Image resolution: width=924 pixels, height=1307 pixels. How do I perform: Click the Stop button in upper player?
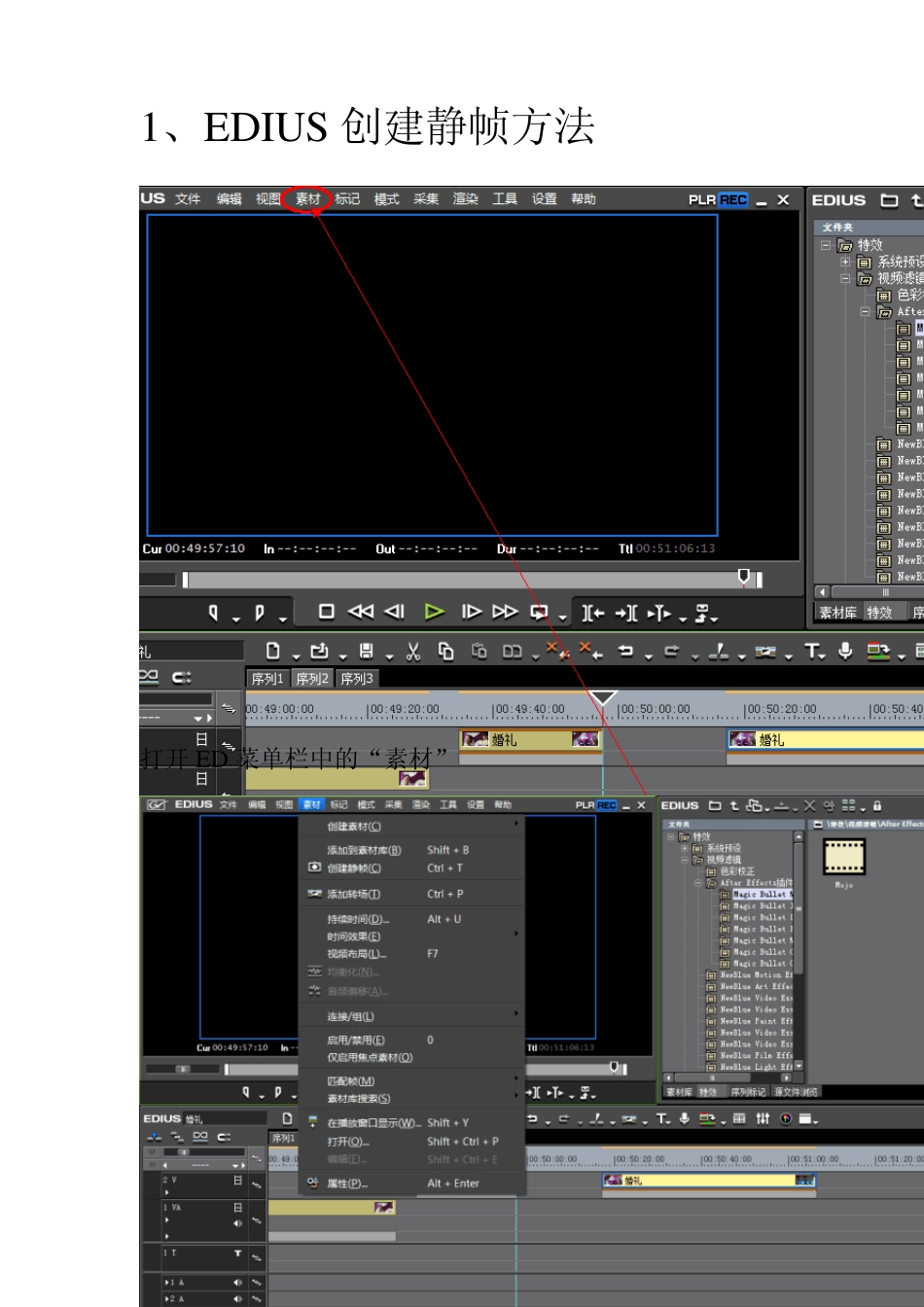click(x=327, y=612)
